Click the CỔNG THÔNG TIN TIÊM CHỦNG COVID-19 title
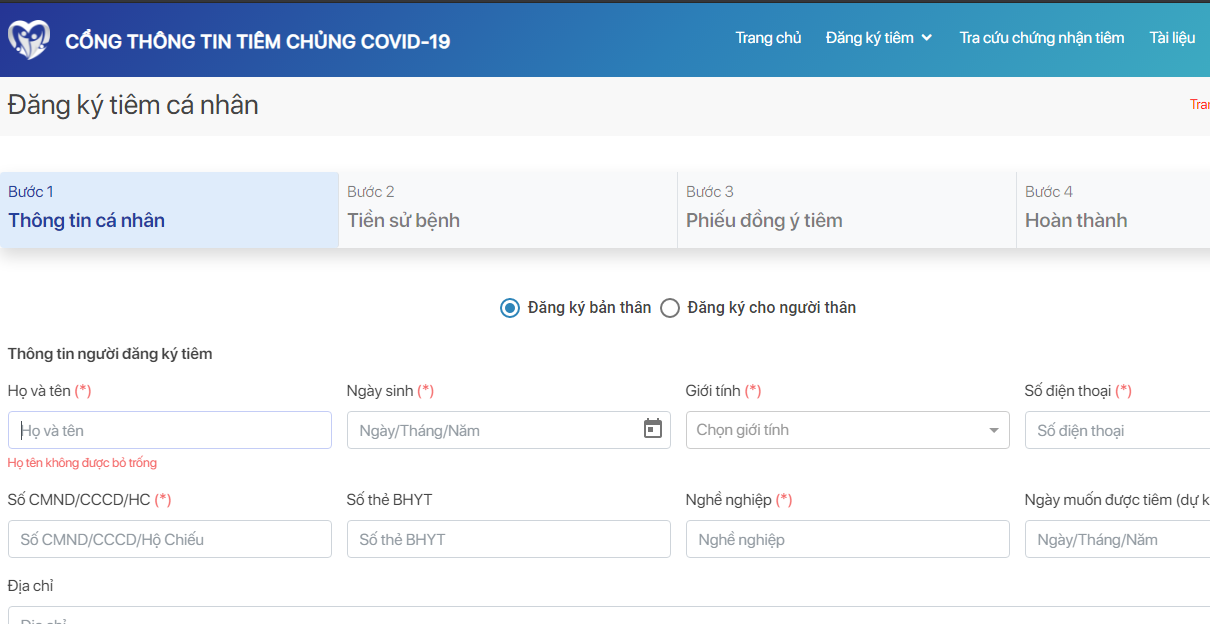1210x624 pixels. (x=257, y=41)
